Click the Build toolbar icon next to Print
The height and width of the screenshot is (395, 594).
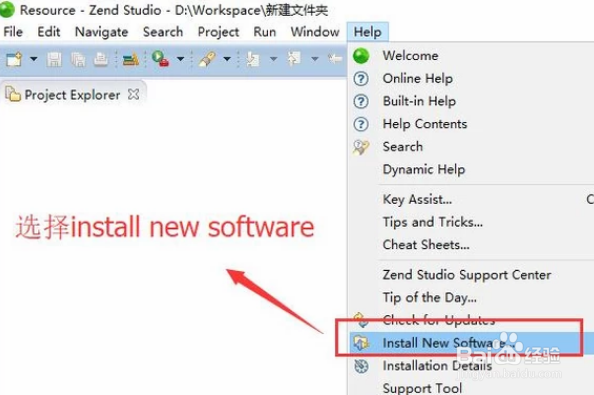pyautogui.click(x=131, y=59)
